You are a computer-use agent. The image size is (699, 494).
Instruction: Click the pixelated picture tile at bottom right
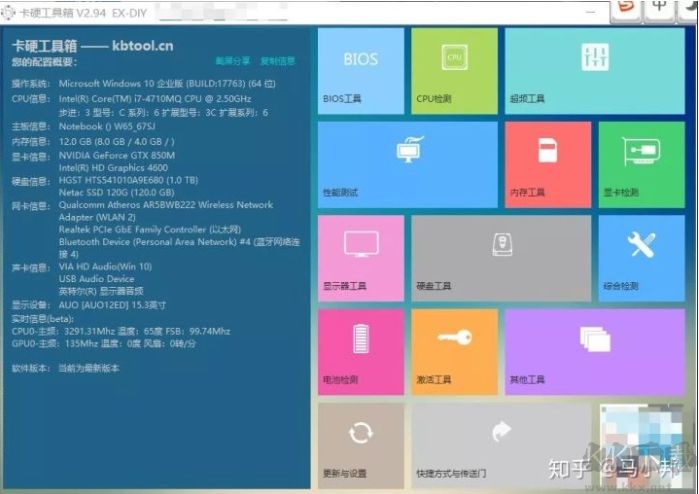(641, 445)
